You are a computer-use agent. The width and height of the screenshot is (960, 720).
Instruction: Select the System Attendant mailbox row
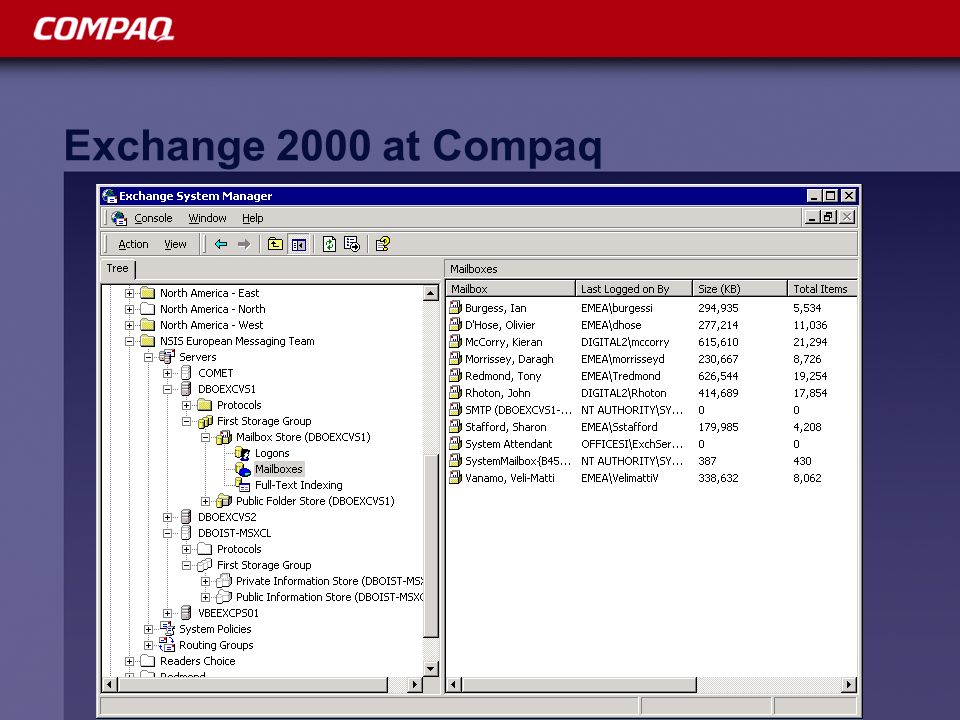(651, 444)
